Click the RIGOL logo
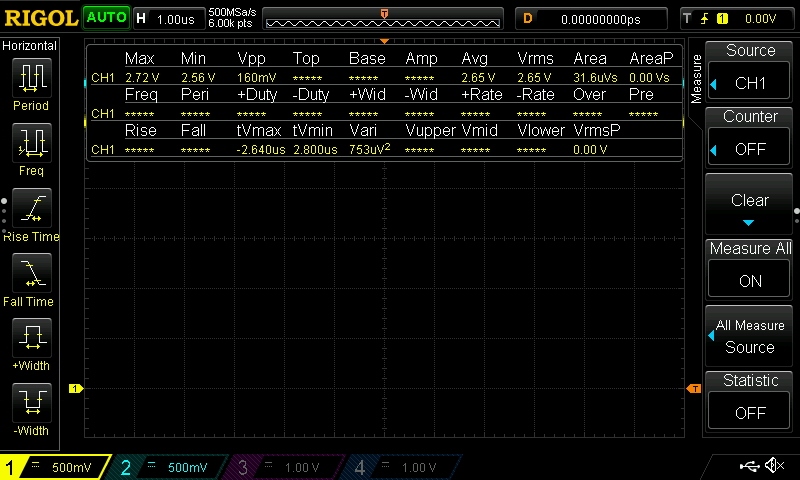The width and height of the screenshot is (800, 480). (40, 18)
